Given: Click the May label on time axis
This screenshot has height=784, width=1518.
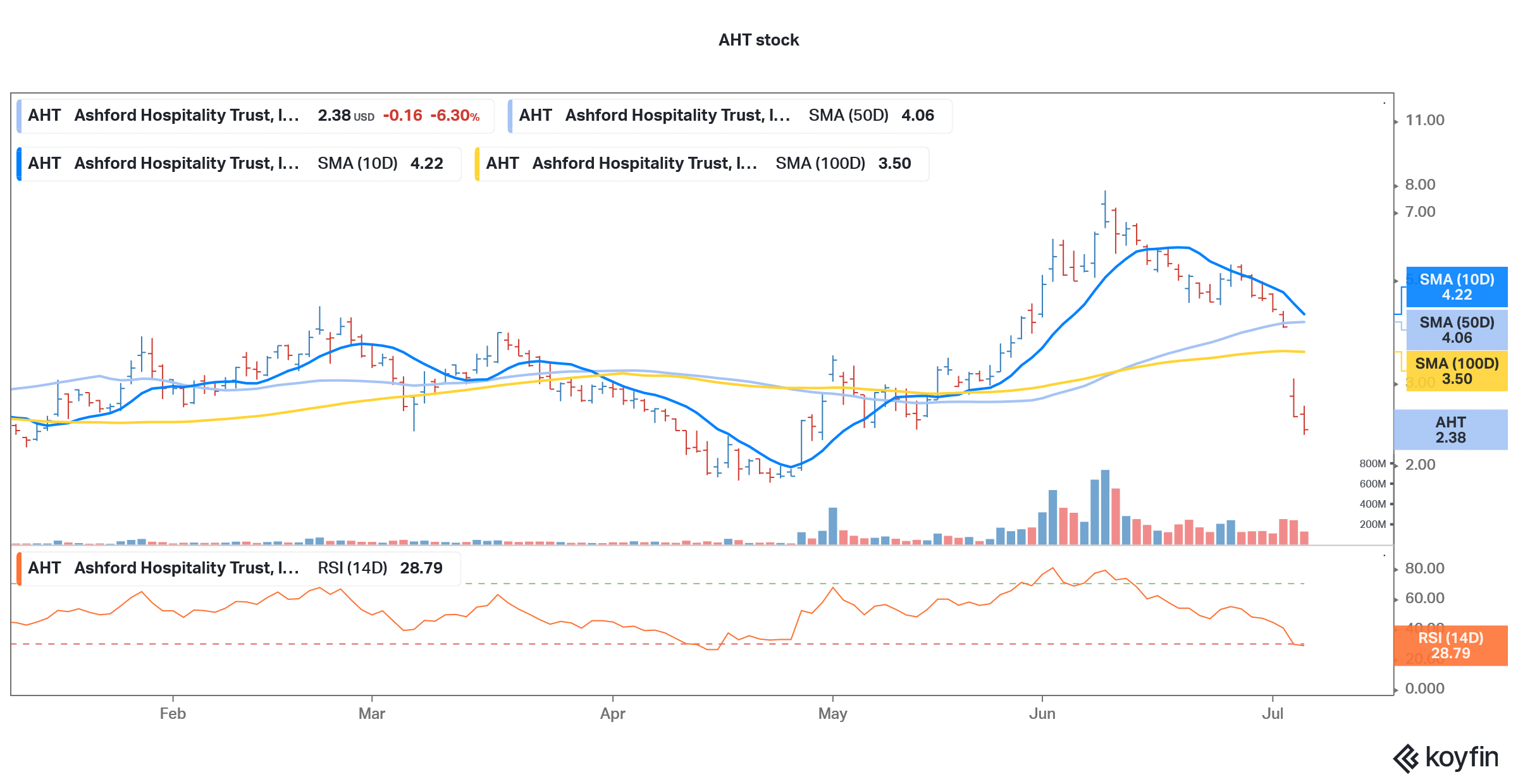Looking at the screenshot, I should (x=832, y=714).
